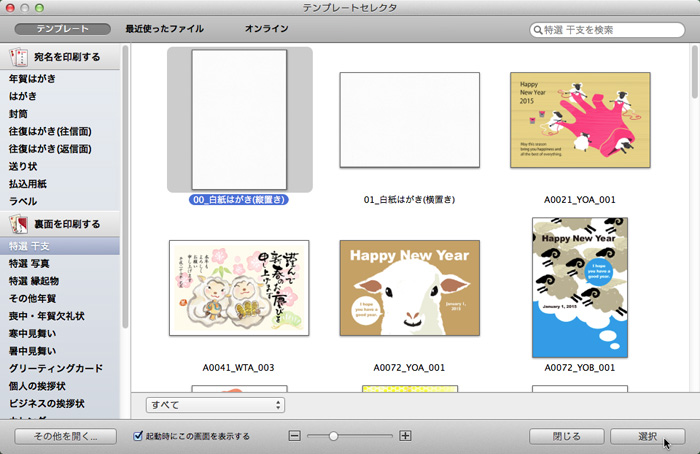Switch to the オンライン tab
700x454 pixels.
(x=267, y=30)
